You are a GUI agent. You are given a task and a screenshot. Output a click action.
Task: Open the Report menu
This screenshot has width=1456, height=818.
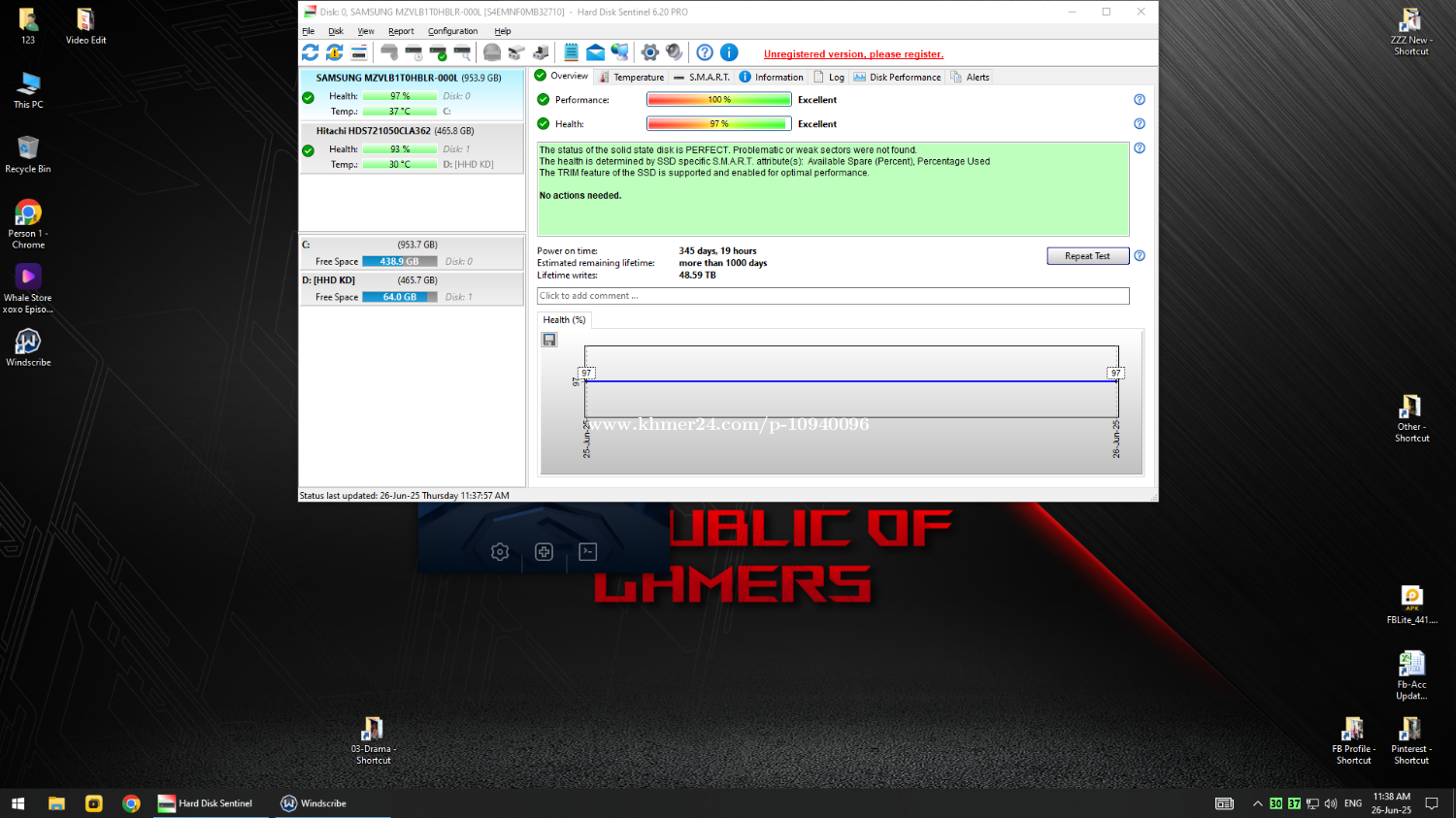[x=401, y=31]
